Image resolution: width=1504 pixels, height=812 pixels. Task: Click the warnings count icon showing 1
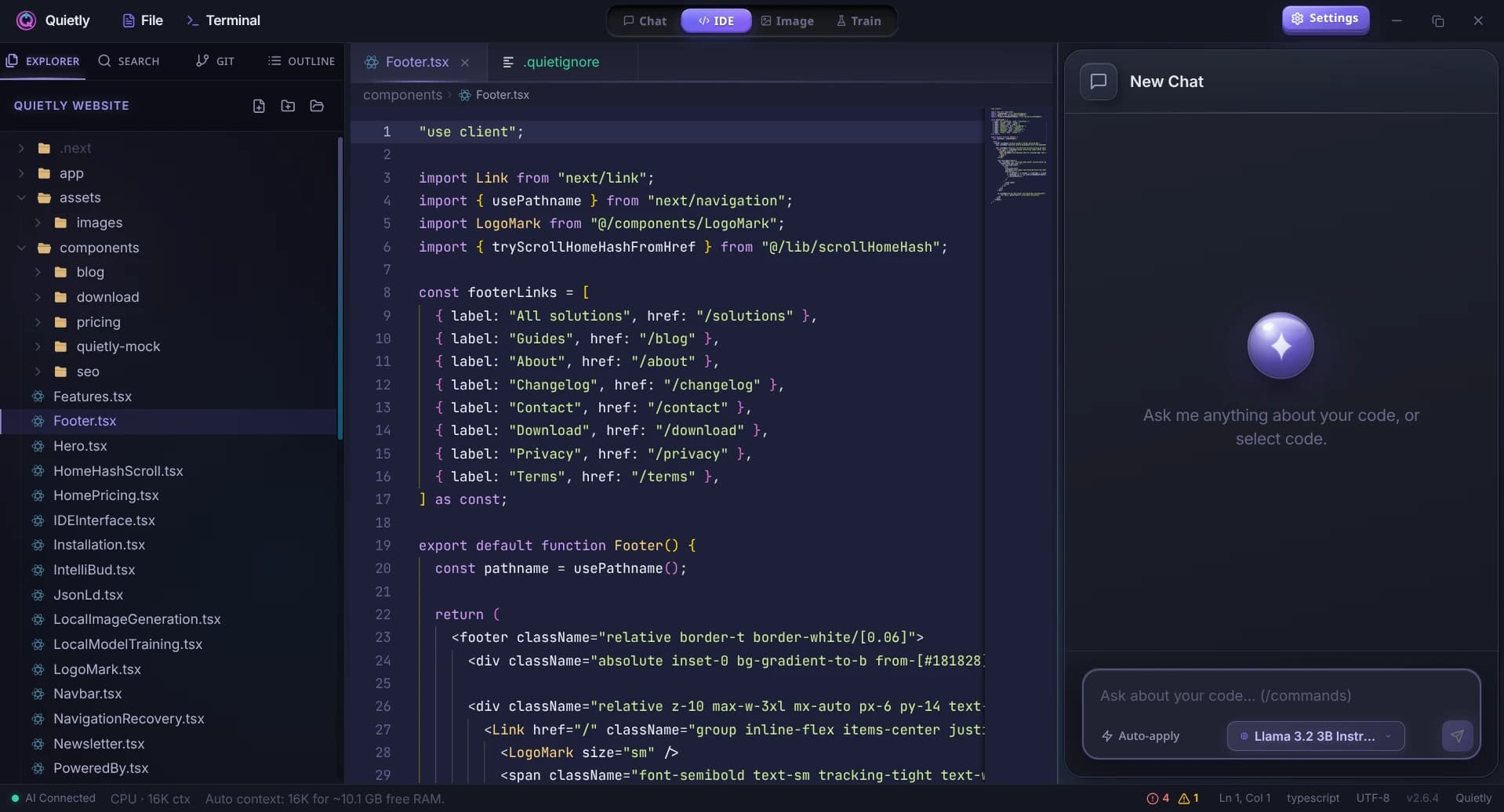click(x=1189, y=799)
